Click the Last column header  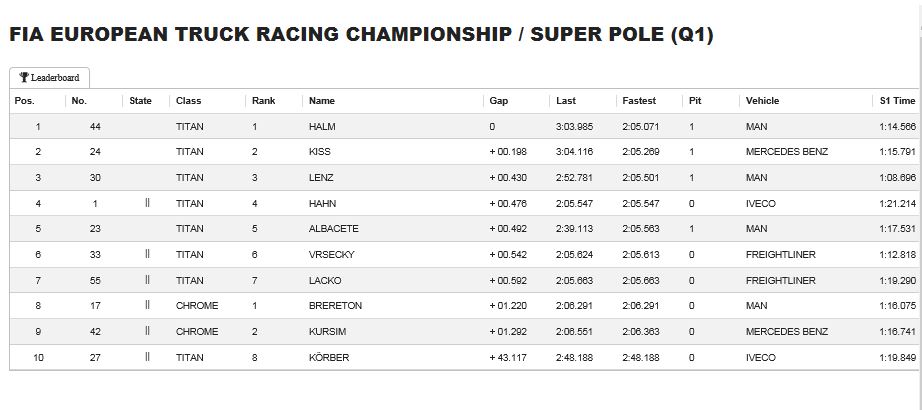pyautogui.click(x=566, y=101)
